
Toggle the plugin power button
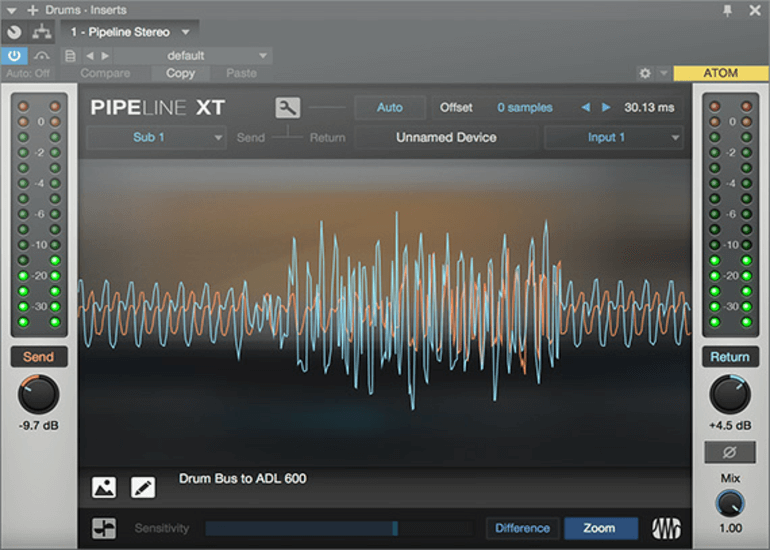pyautogui.click(x=15, y=56)
